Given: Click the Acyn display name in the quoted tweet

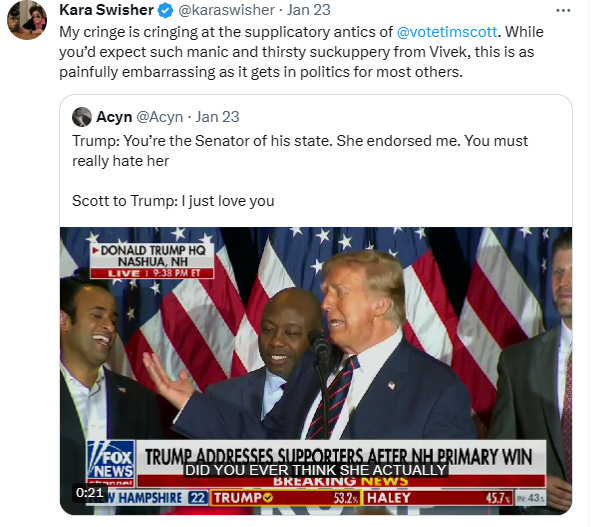Looking at the screenshot, I should (x=114, y=117).
